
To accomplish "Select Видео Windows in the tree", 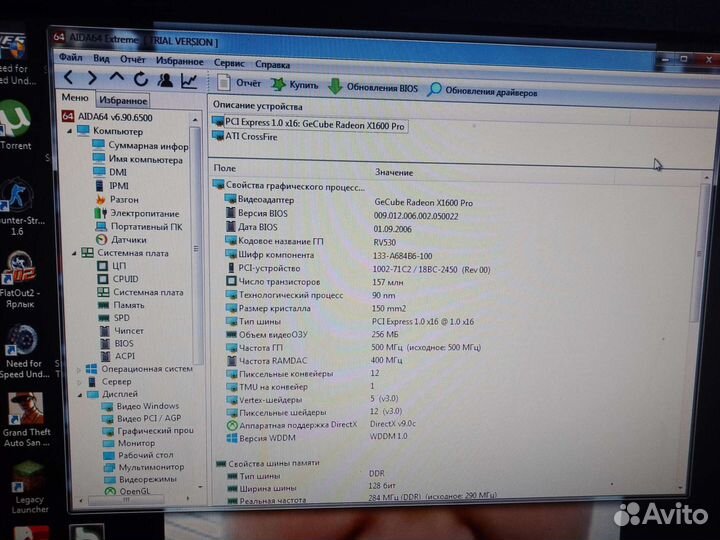I will tap(141, 406).
